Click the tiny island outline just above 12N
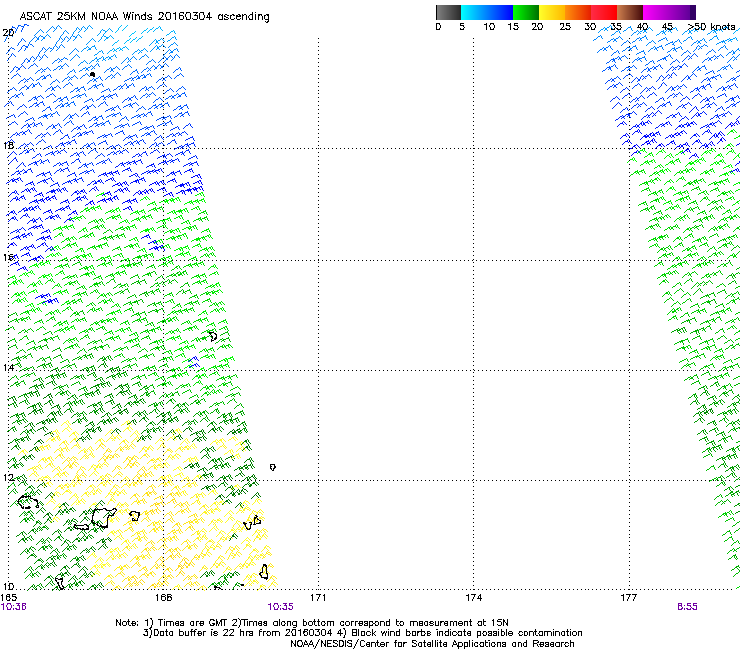This screenshot has width=740, height=650. pyautogui.click(x=273, y=467)
